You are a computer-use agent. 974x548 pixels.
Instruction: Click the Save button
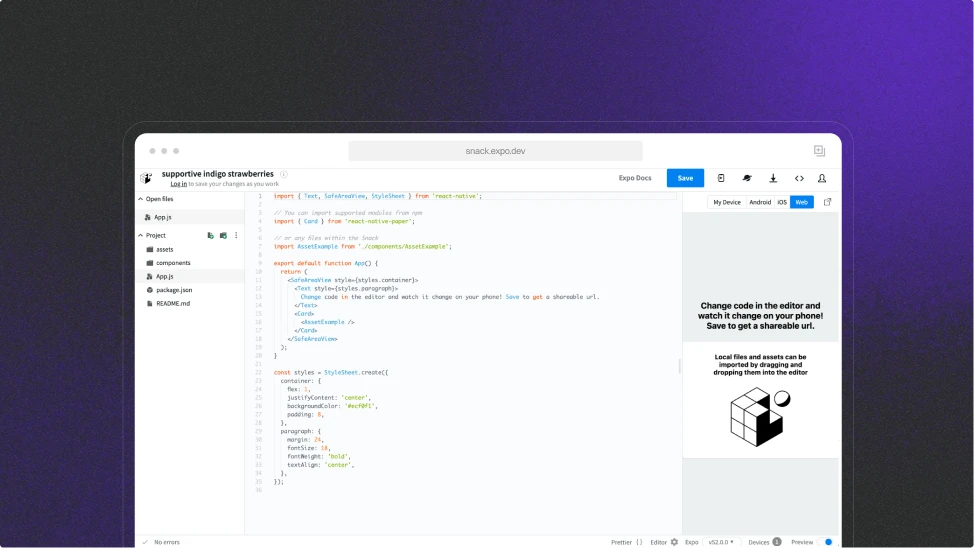(x=685, y=178)
